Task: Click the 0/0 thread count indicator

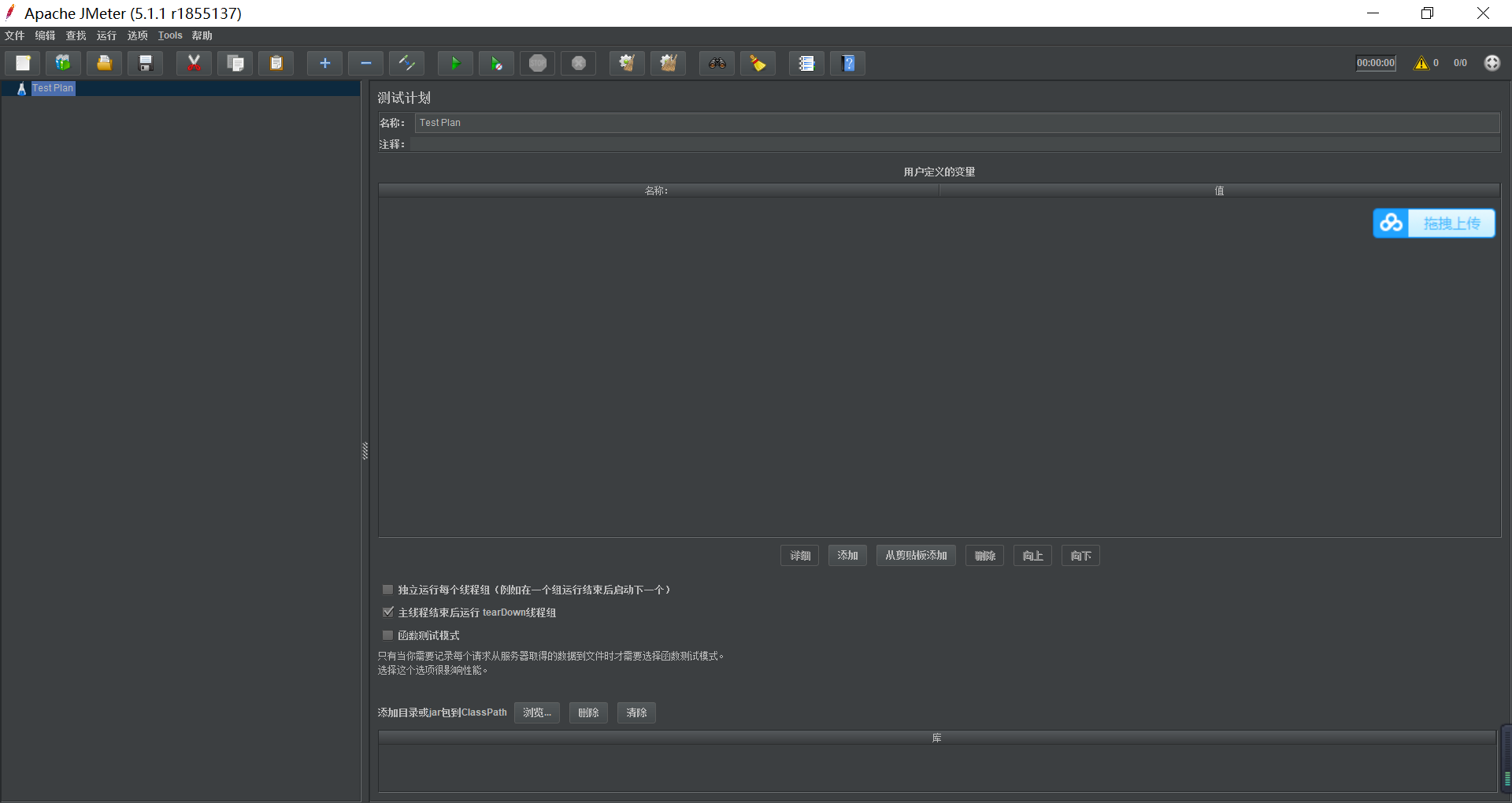Action: [x=1460, y=63]
